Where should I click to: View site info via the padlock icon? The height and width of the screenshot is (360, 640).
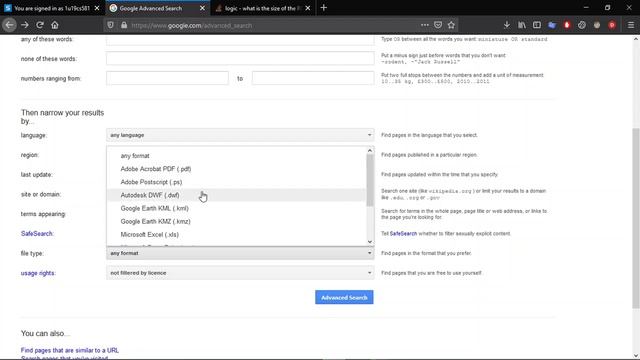[124, 25]
